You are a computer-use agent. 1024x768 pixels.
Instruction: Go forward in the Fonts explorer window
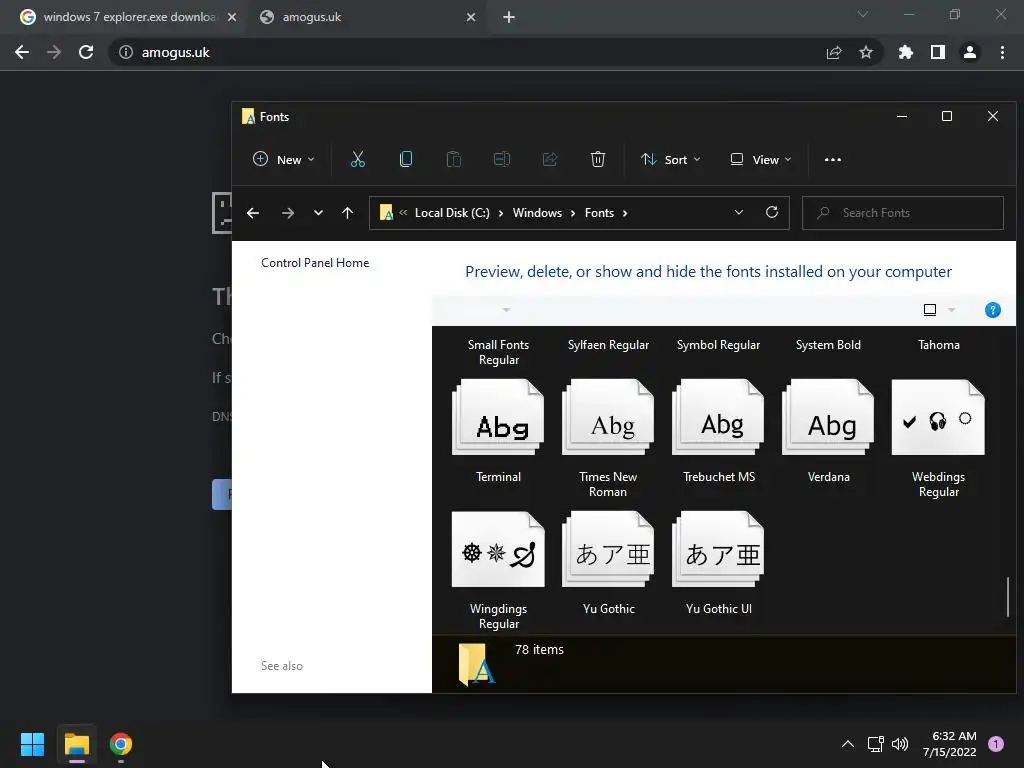[x=287, y=213]
